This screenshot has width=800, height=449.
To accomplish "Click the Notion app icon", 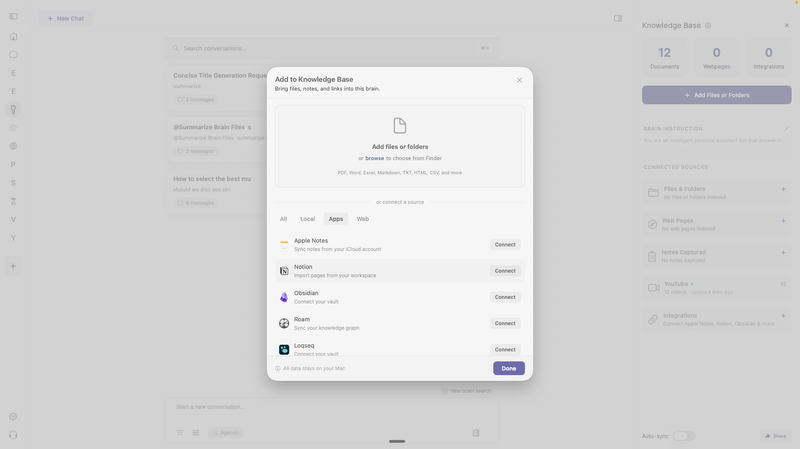I will pyautogui.click(x=284, y=271).
